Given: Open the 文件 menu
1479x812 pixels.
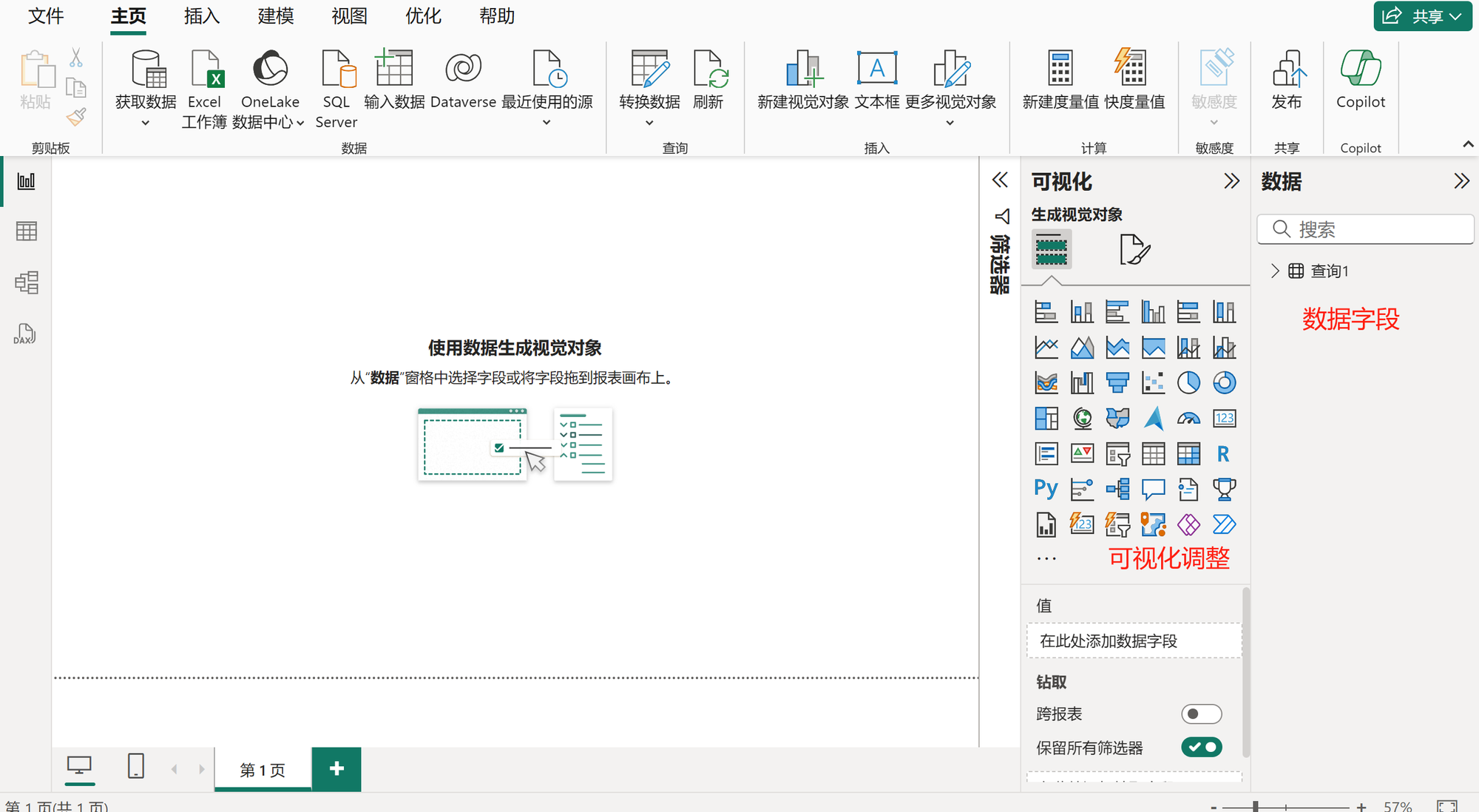Looking at the screenshot, I should (x=46, y=16).
